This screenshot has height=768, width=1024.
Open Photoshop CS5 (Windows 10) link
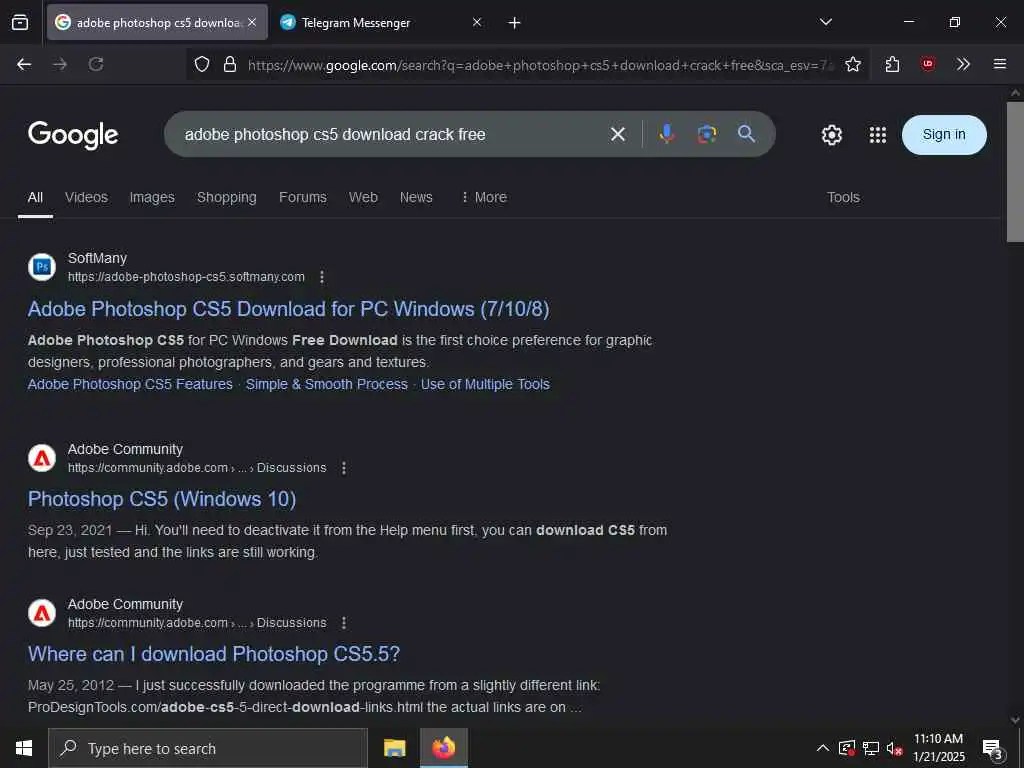(x=162, y=499)
